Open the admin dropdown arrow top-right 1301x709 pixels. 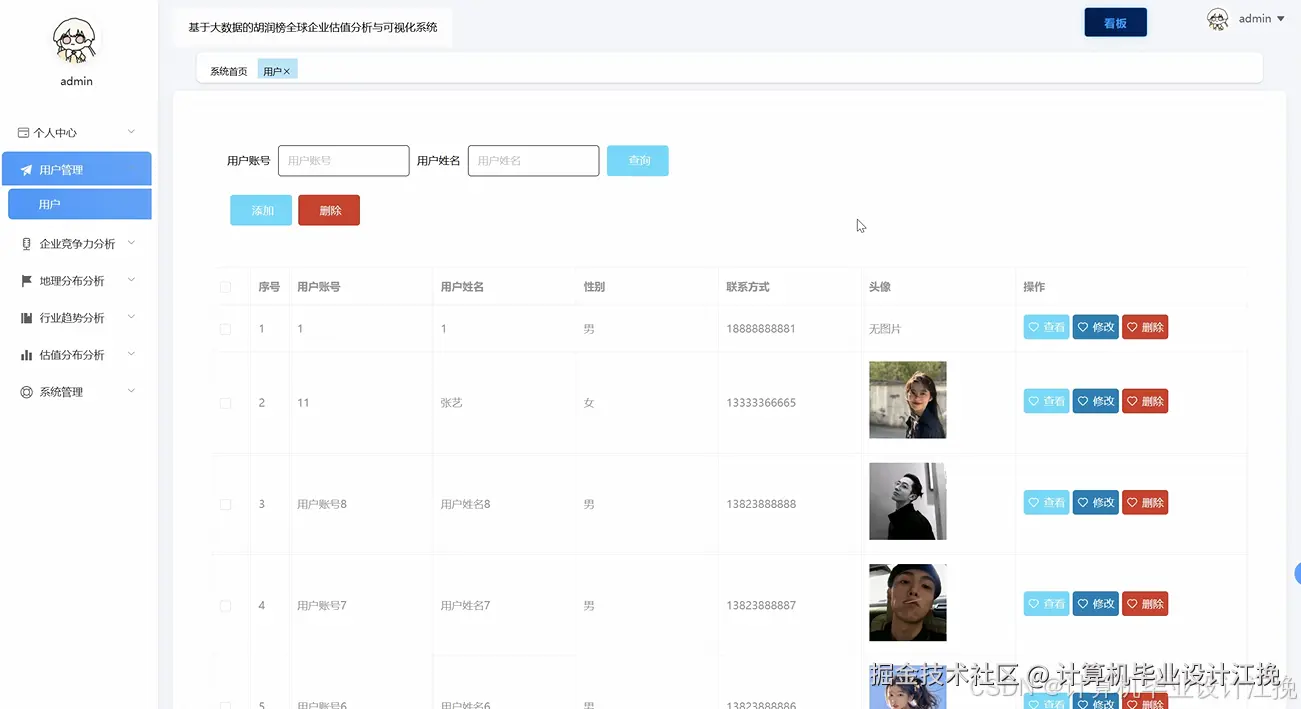(x=1281, y=19)
